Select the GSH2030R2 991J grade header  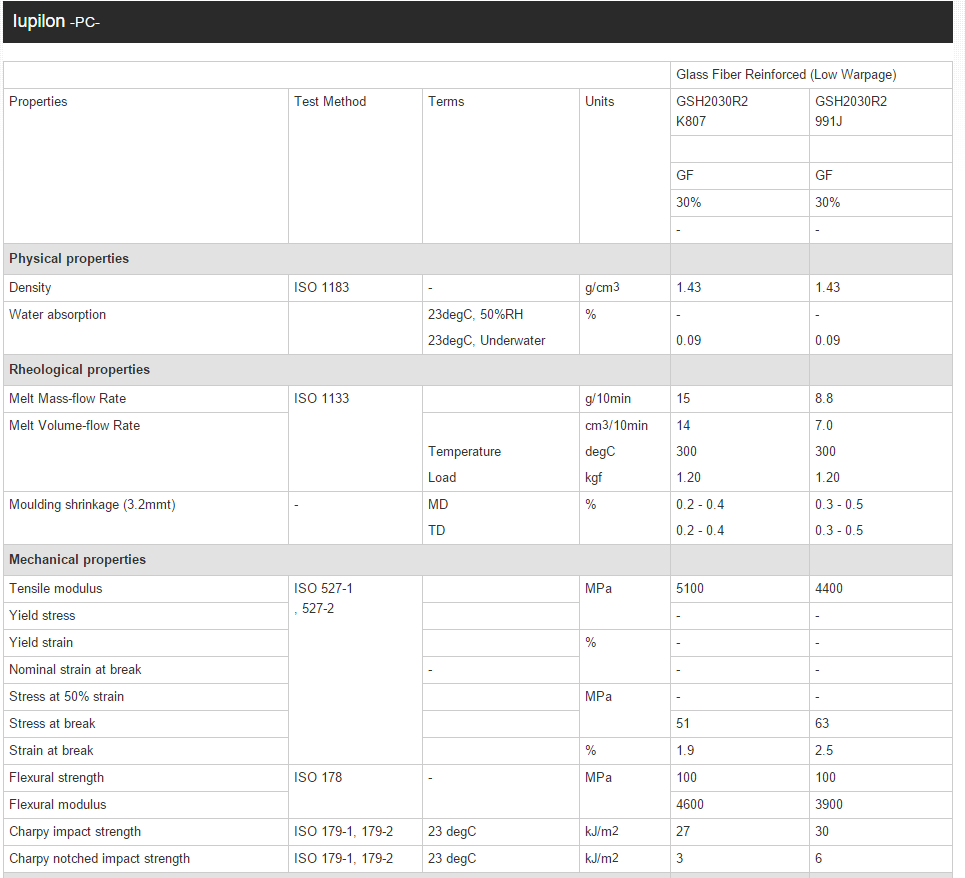(851, 111)
